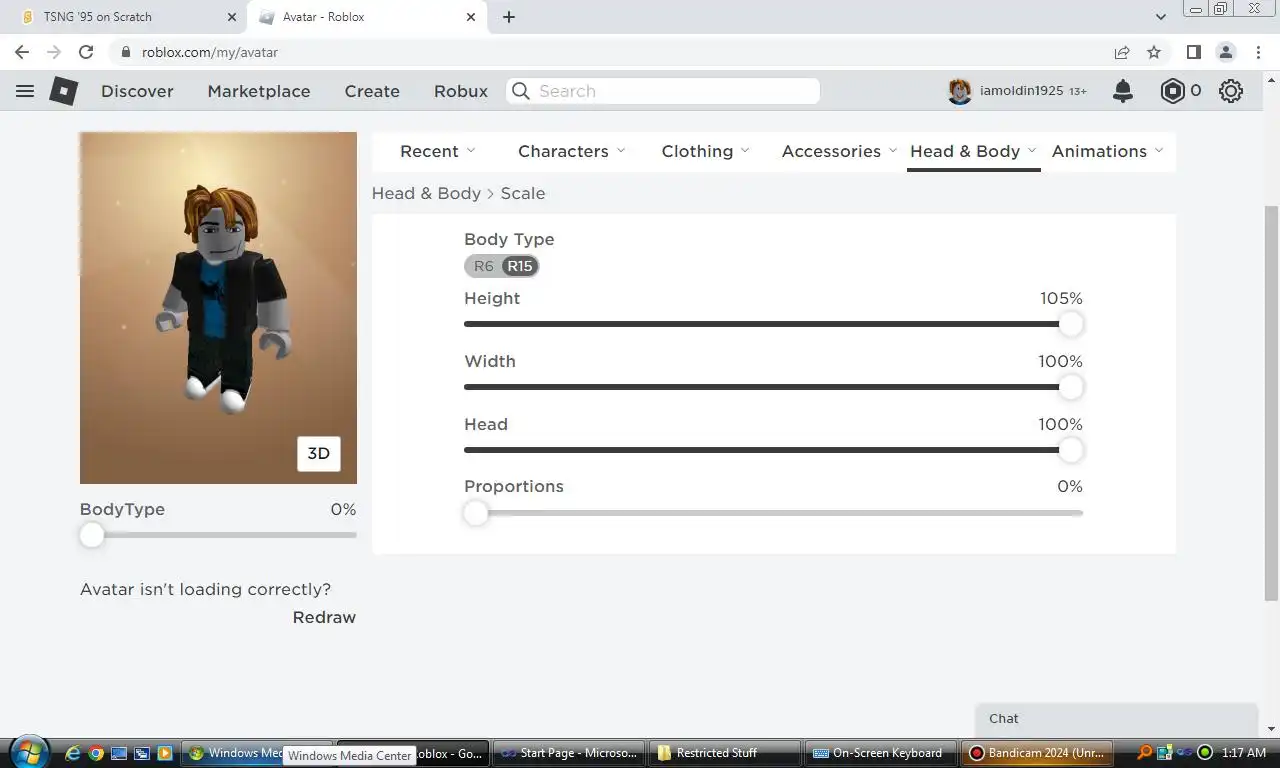Click the Width slider handle

[x=1071, y=387]
